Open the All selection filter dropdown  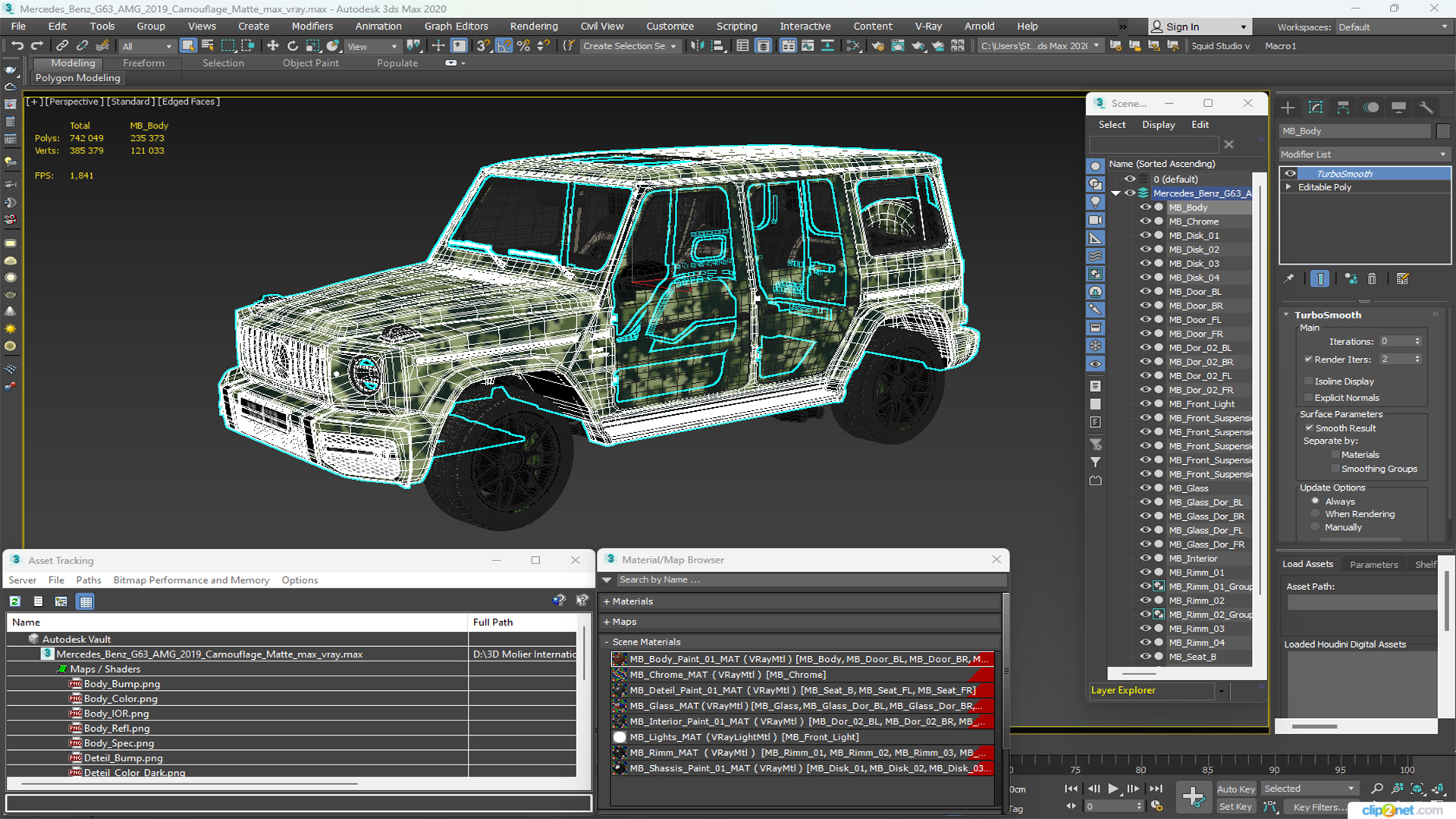point(146,46)
